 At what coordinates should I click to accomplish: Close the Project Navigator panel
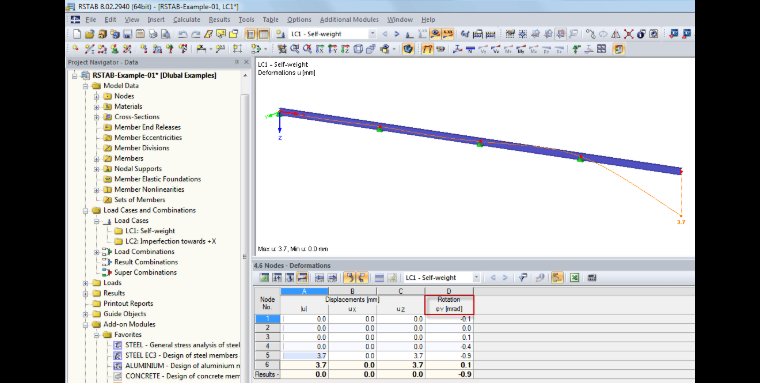point(246,63)
